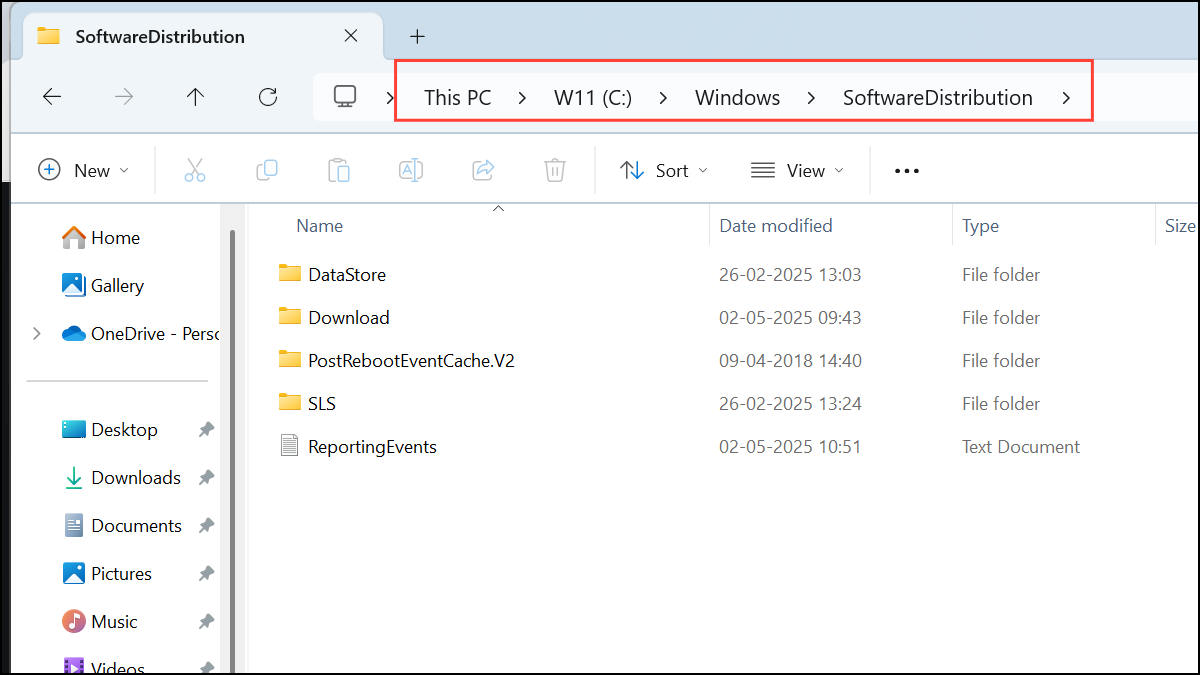Select OneDrive - Personal in sidebar
Screen dimensions: 1200x675
(x=140, y=334)
